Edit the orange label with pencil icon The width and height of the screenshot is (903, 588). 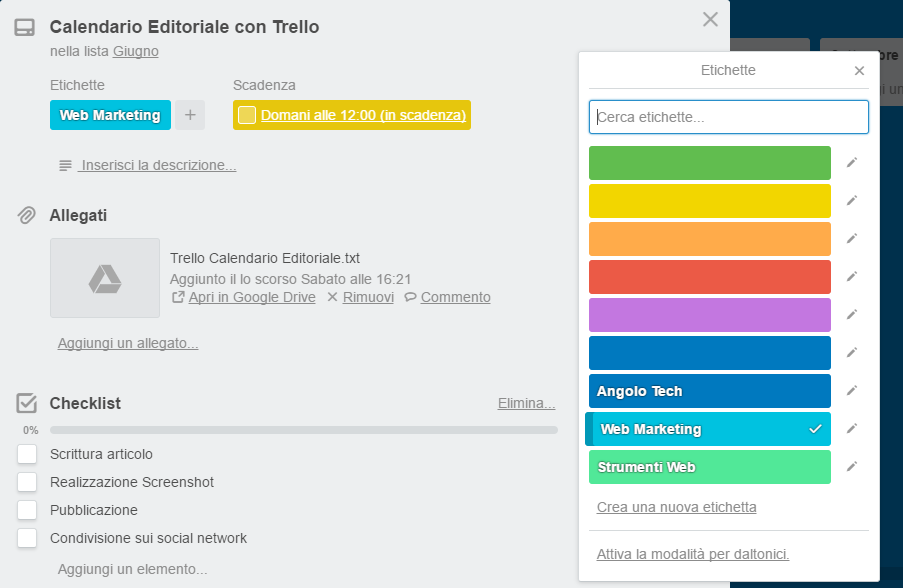pyautogui.click(x=852, y=239)
